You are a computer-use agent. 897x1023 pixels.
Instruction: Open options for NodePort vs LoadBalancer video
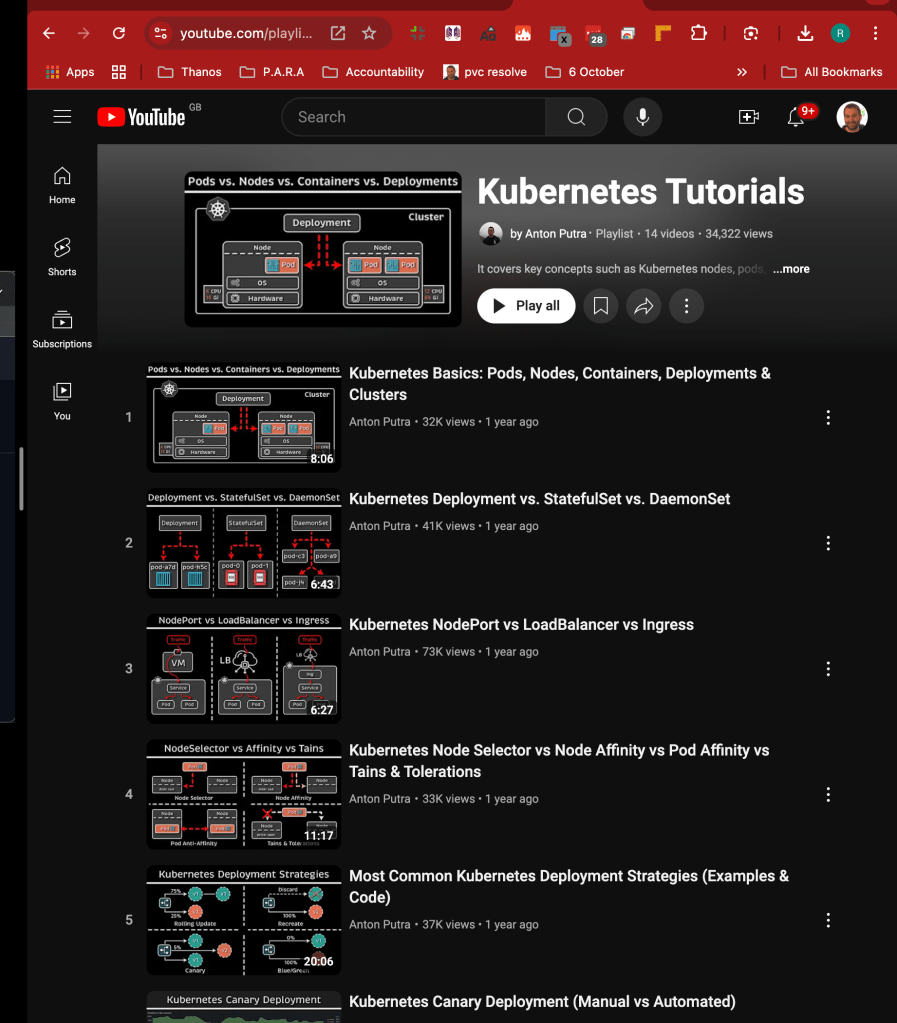829,669
